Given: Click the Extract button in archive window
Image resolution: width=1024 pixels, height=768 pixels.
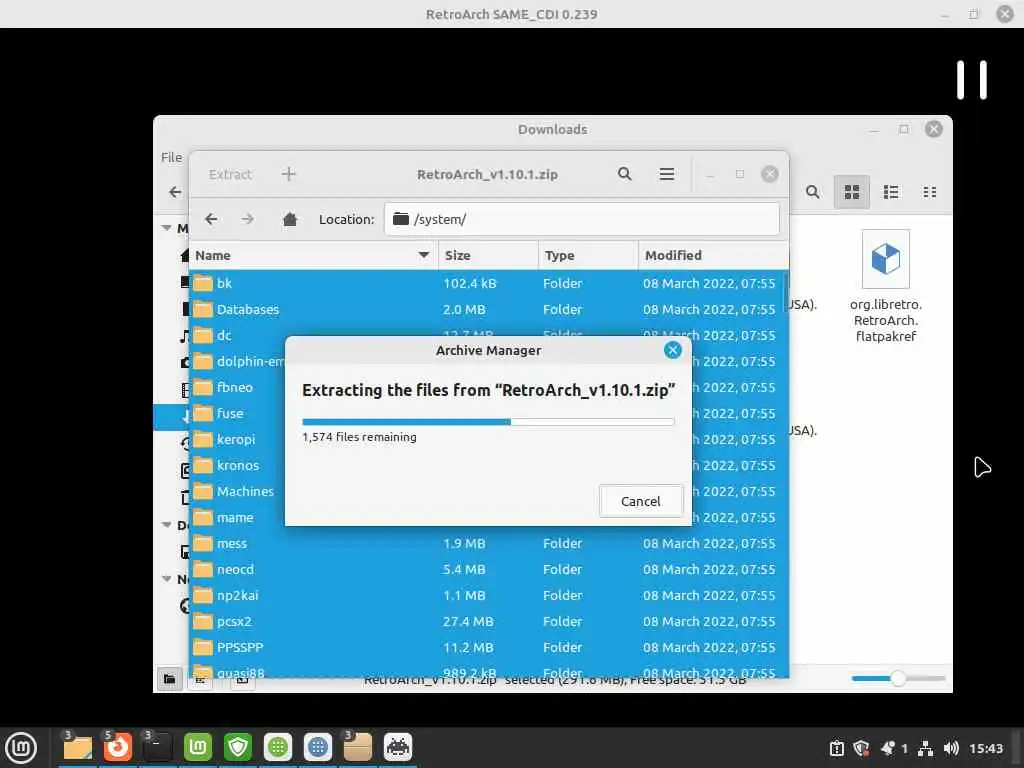Looking at the screenshot, I should 230,174.
